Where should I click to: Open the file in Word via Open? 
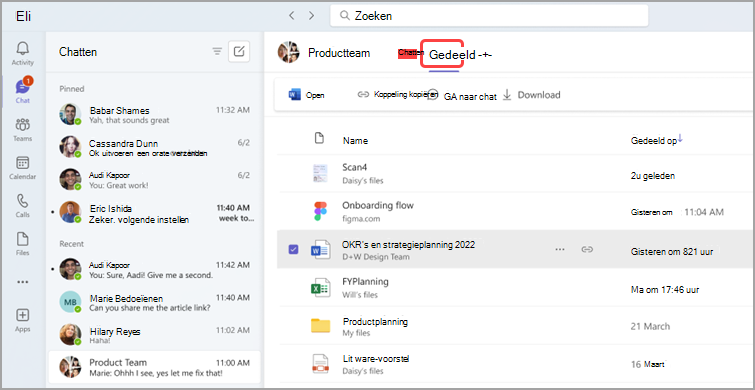click(307, 95)
